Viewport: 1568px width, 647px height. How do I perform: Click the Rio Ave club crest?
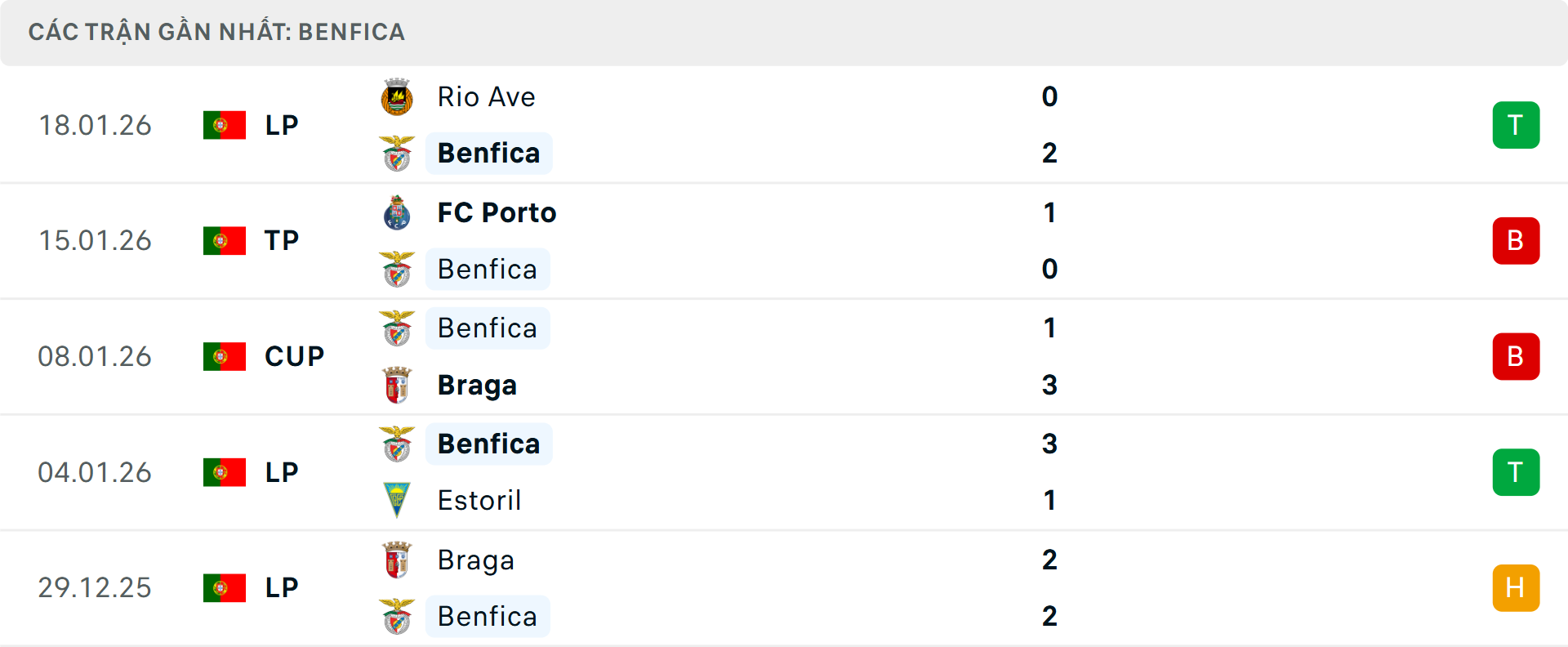click(x=397, y=96)
